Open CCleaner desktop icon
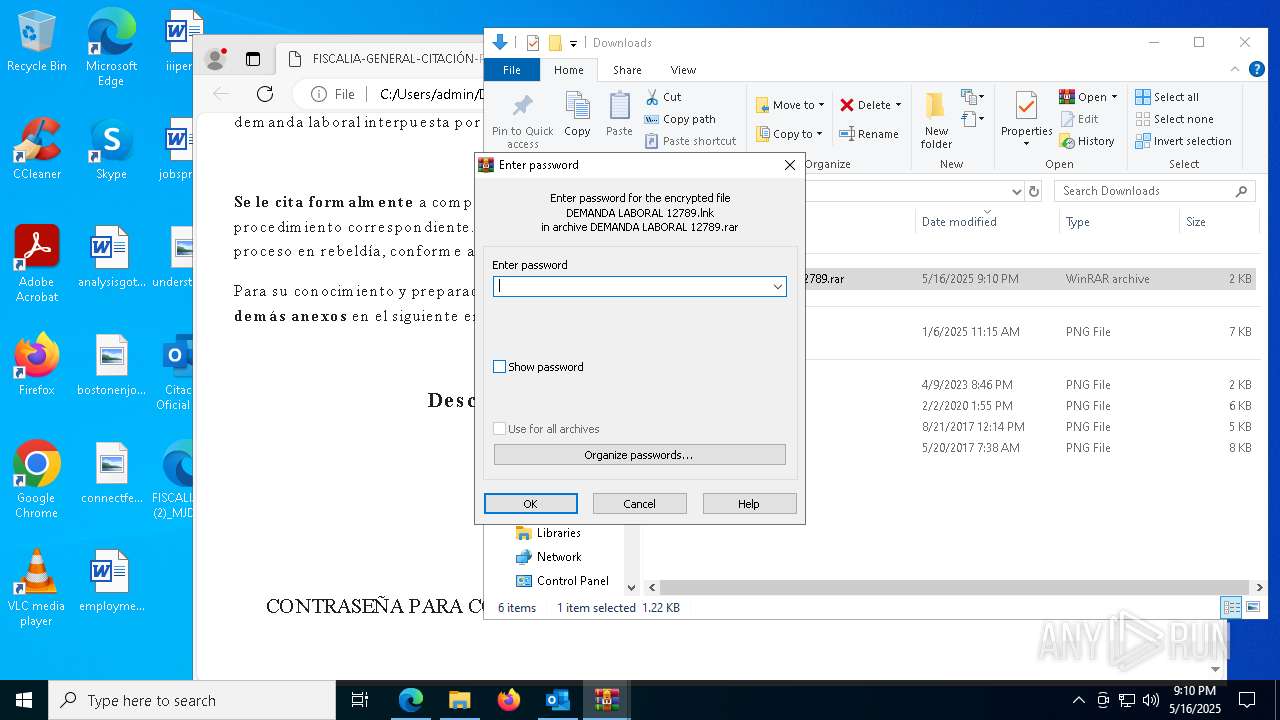Image resolution: width=1280 pixels, height=720 pixels. 37,149
